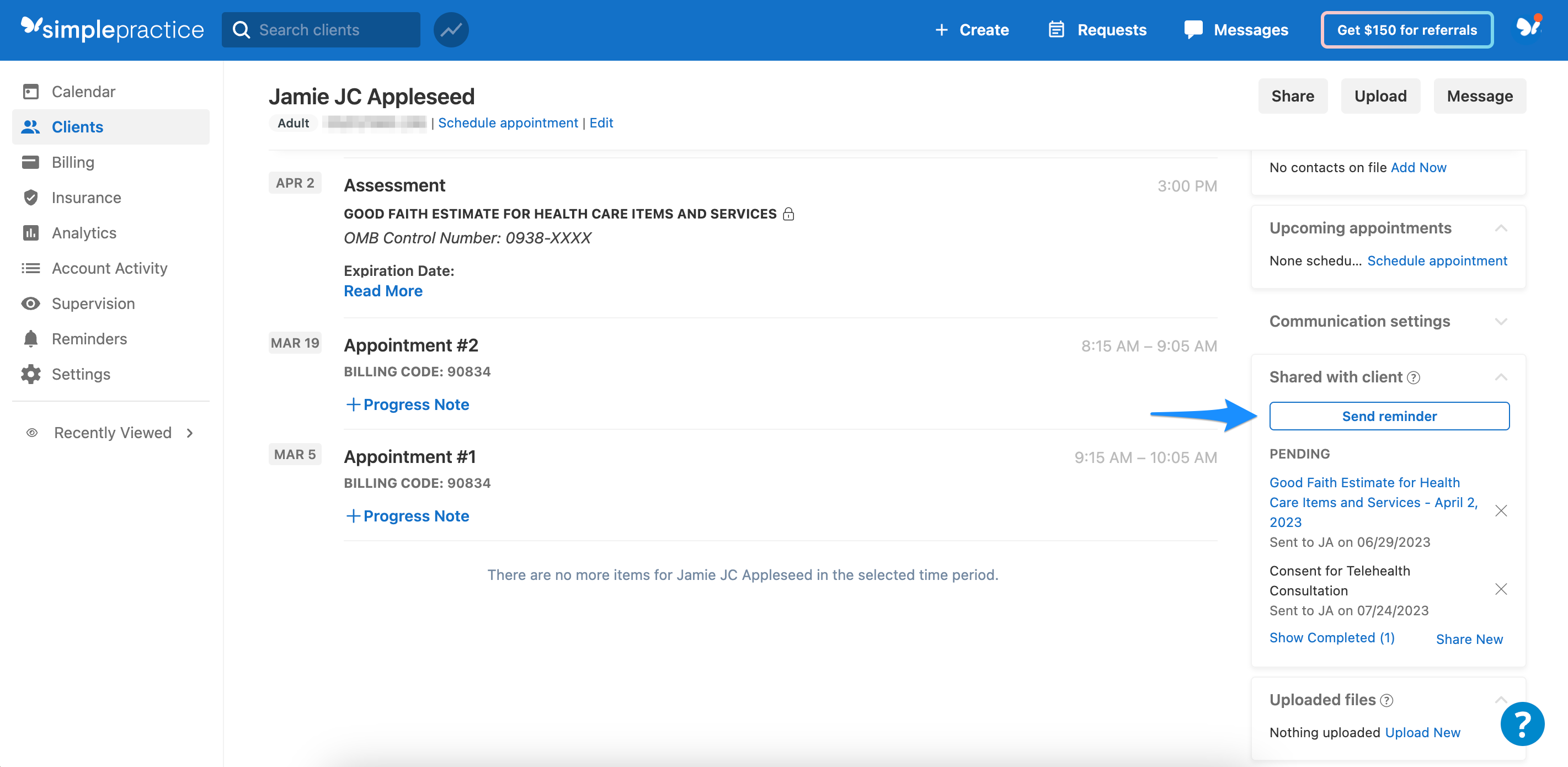Click the lock icon beside Good Faith Estimate

click(x=788, y=214)
